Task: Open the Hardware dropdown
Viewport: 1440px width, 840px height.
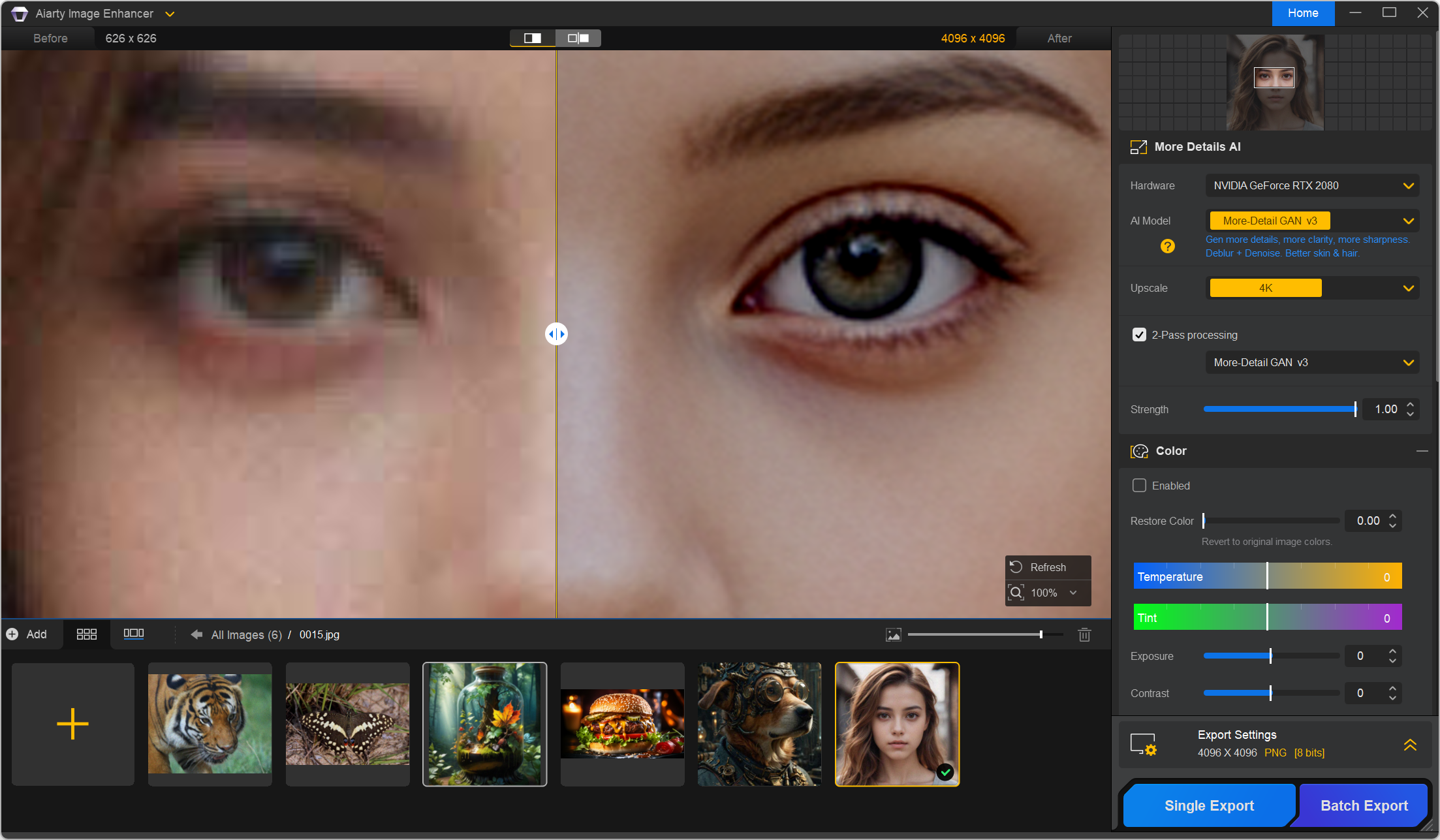Action: click(1312, 186)
